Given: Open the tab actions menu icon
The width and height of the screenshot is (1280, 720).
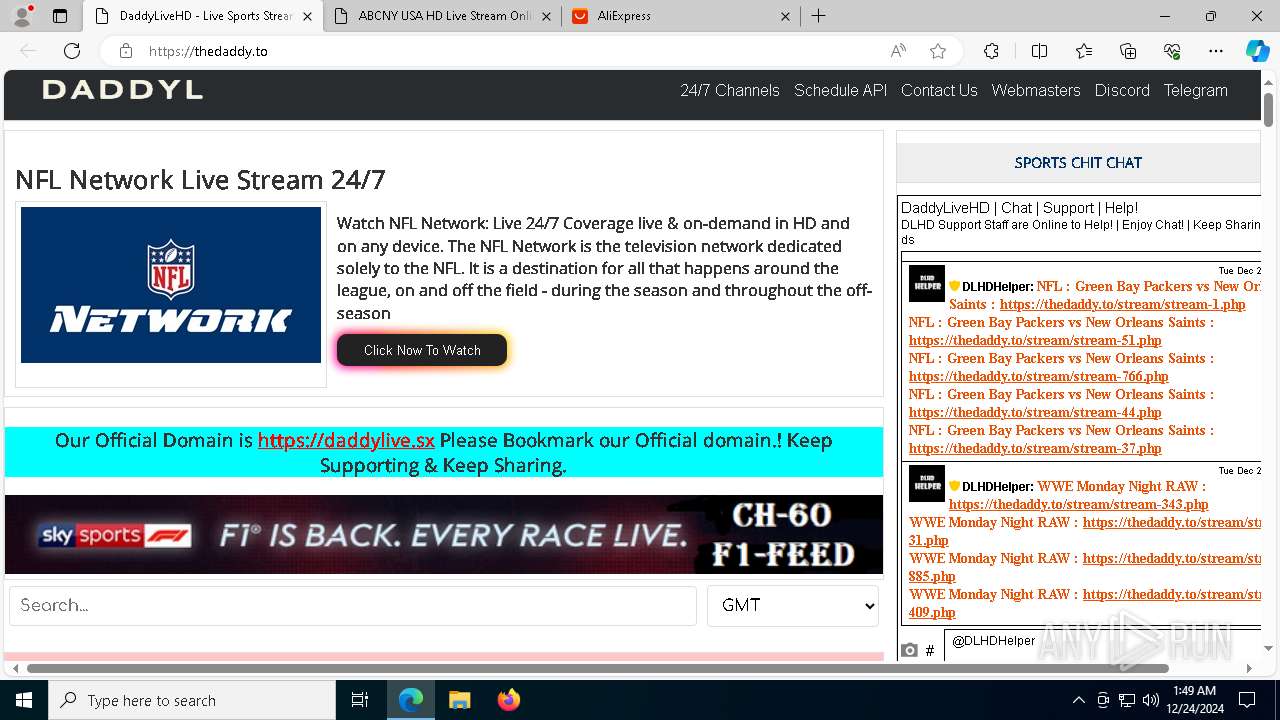Looking at the screenshot, I should point(60,16).
